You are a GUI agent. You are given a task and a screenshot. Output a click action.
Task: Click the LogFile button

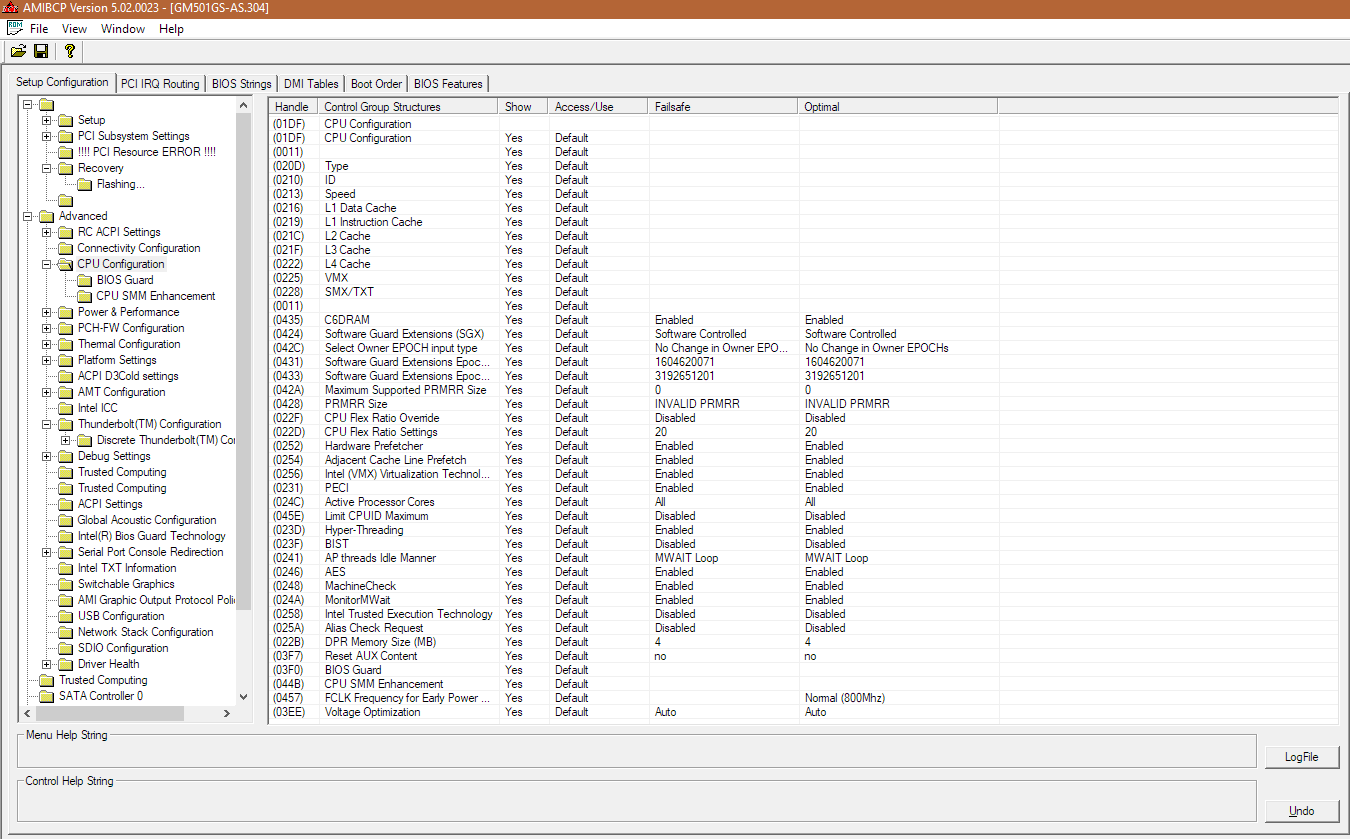pyautogui.click(x=1301, y=757)
